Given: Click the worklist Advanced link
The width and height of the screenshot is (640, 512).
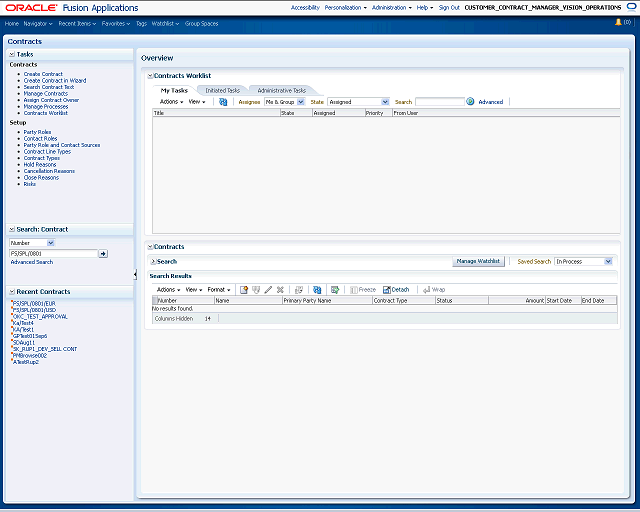Looking at the screenshot, I should click(491, 102).
